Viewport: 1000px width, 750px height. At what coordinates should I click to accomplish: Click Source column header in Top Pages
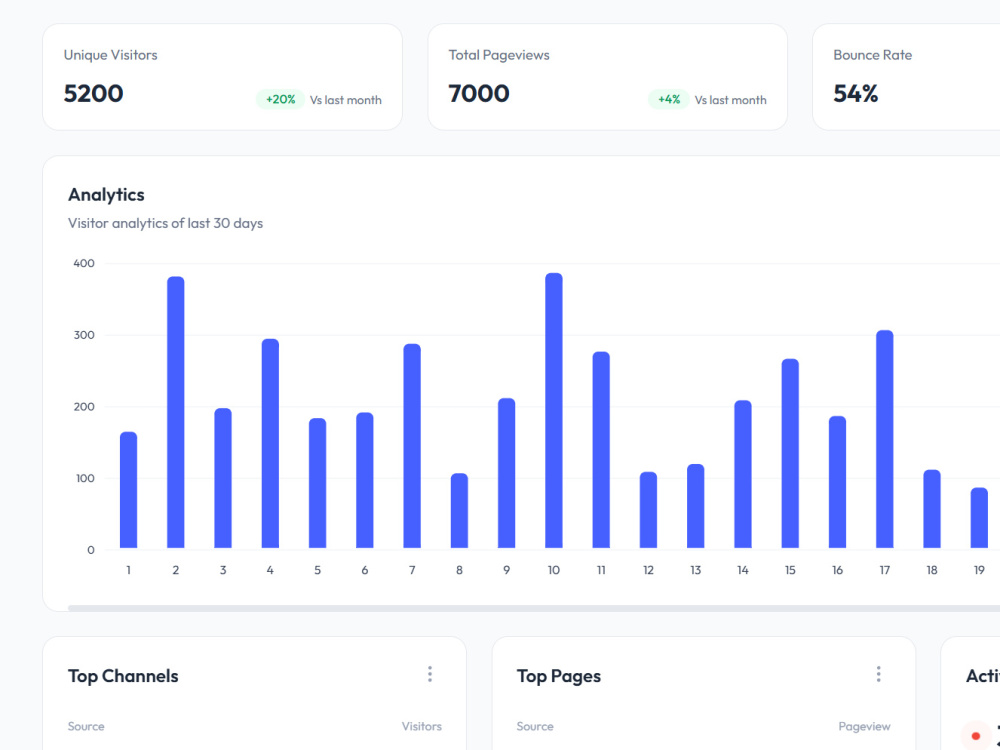click(x=534, y=726)
